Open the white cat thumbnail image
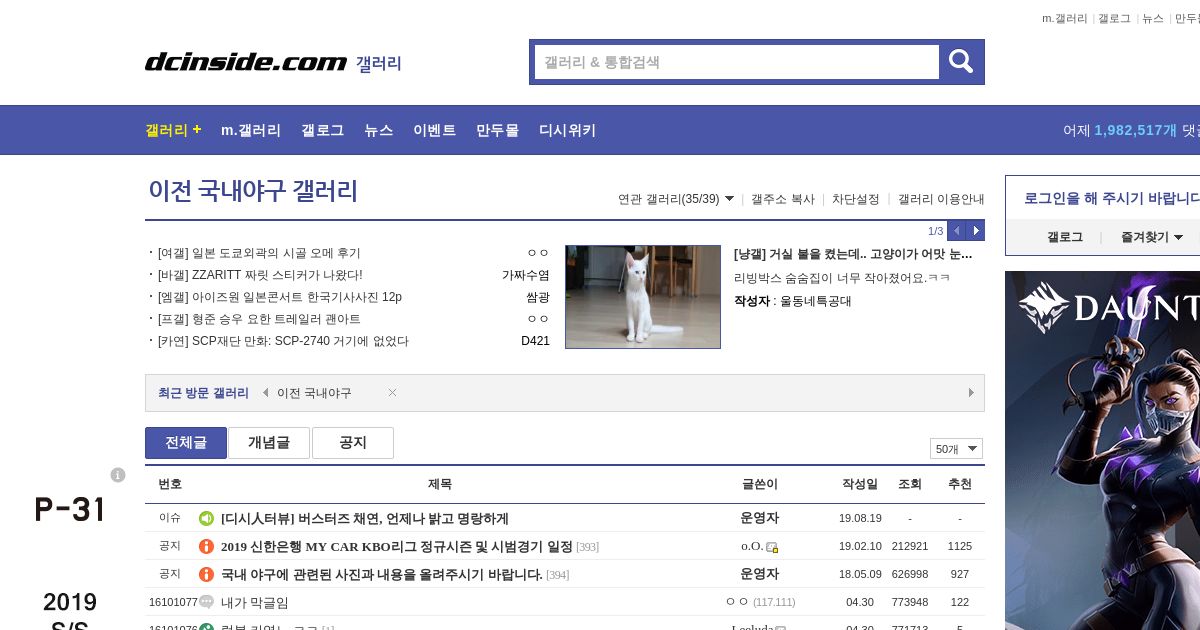Image resolution: width=1200 pixels, height=630 pixels. (643, 297)
